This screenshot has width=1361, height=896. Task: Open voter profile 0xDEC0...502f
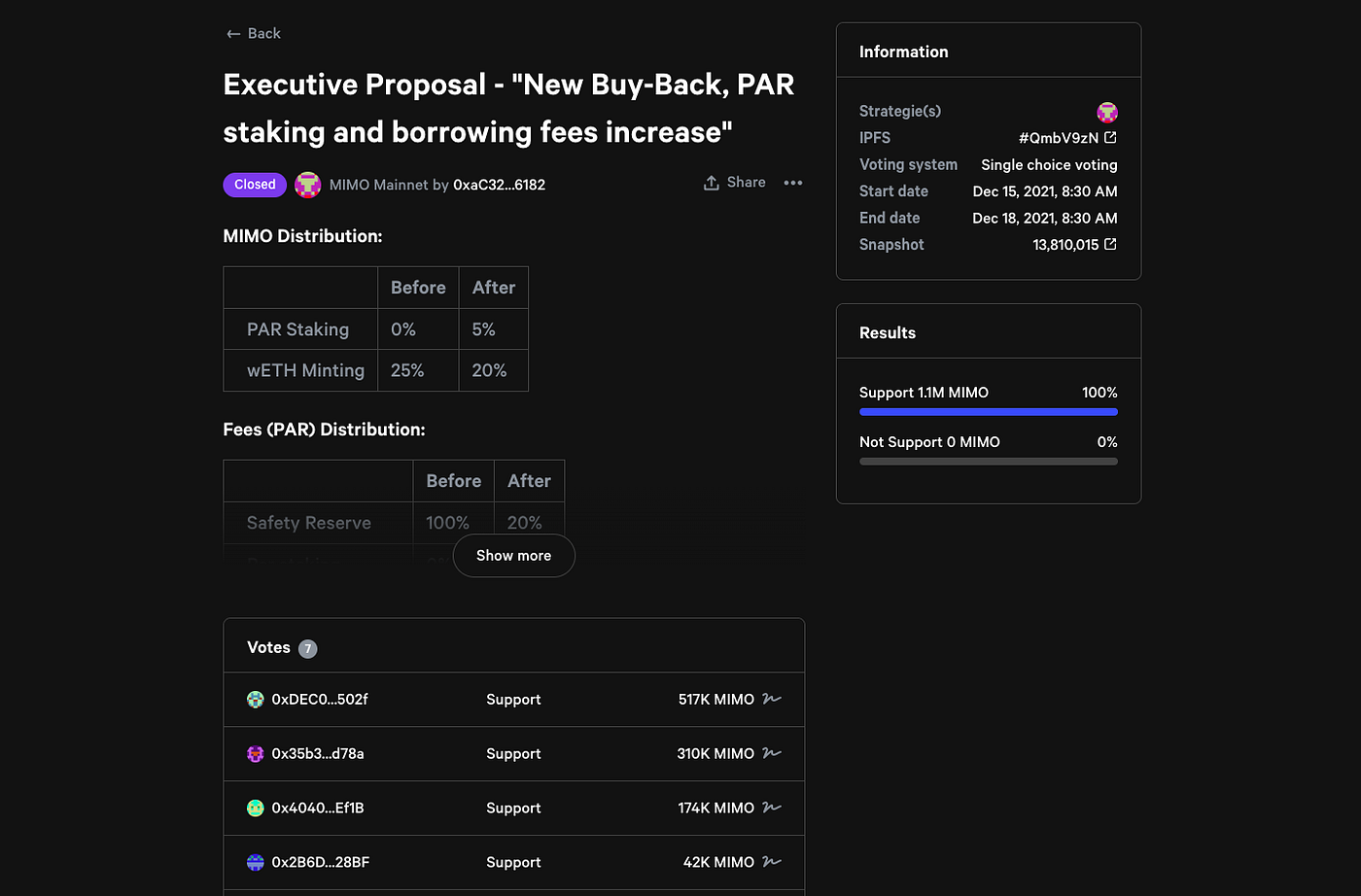click(x=320, y=700)
